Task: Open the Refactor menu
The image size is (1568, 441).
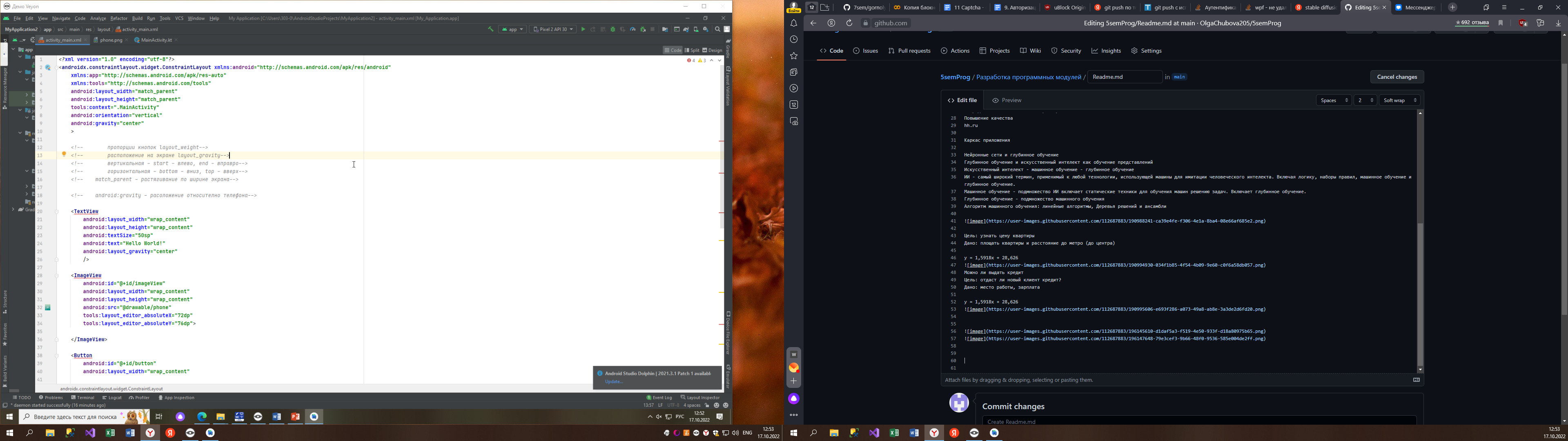Action: coord(119,19)
